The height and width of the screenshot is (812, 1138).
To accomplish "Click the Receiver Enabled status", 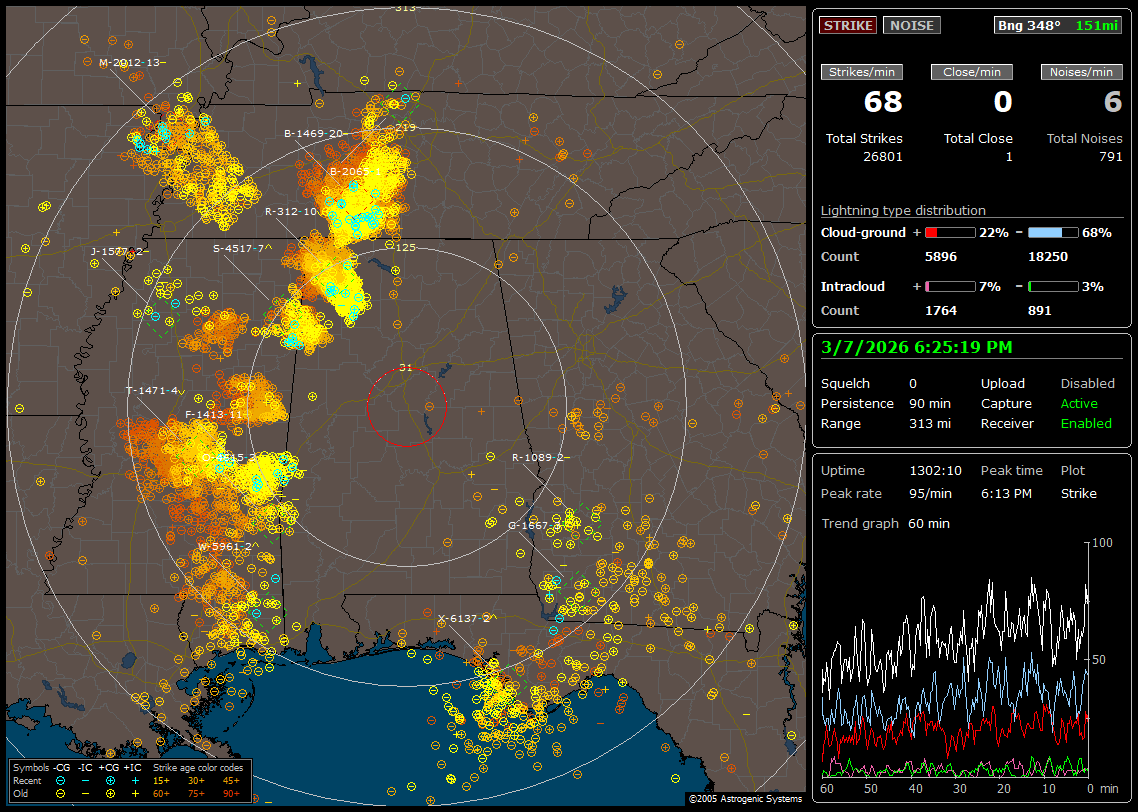I will pos(1085,423).
